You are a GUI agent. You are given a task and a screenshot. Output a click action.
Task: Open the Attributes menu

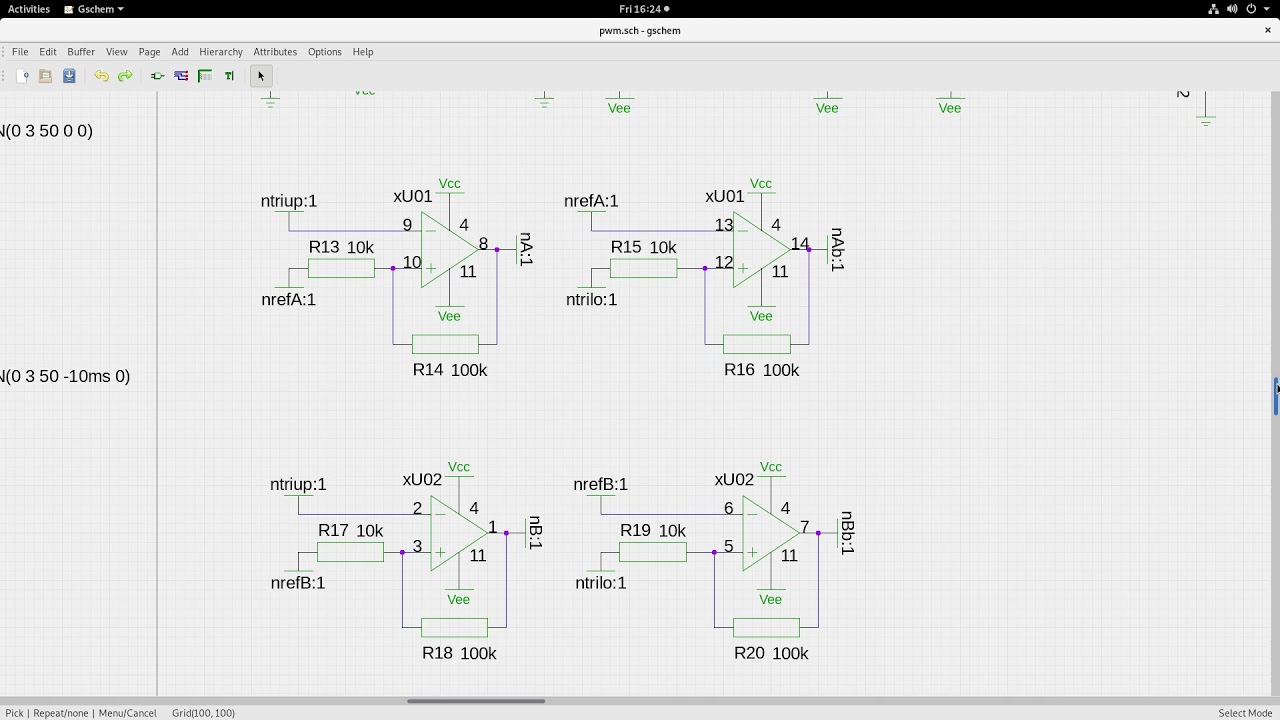275,52
